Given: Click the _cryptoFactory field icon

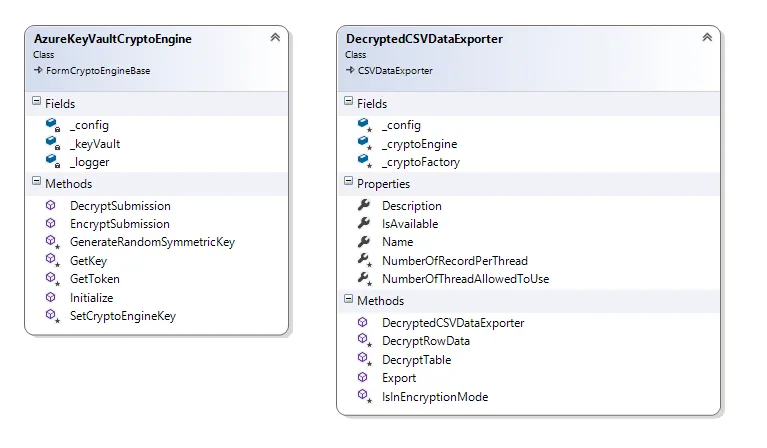Looking at the screenshot, I should [x=364, y=161].
